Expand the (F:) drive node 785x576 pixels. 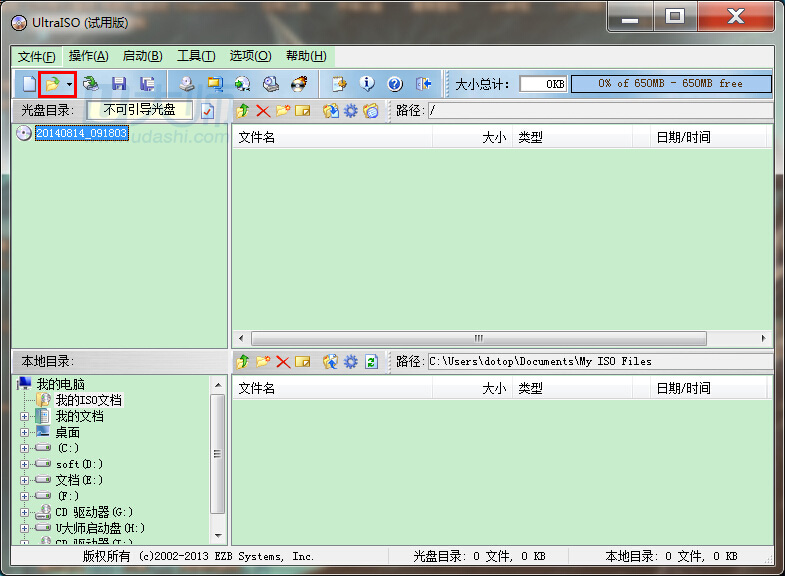click(24, 496)
